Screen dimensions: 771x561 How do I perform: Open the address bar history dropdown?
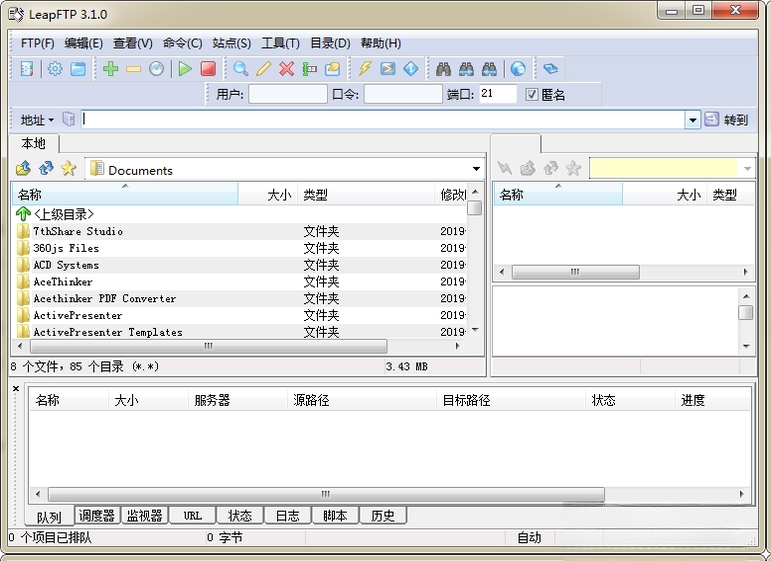click(692, 119)
